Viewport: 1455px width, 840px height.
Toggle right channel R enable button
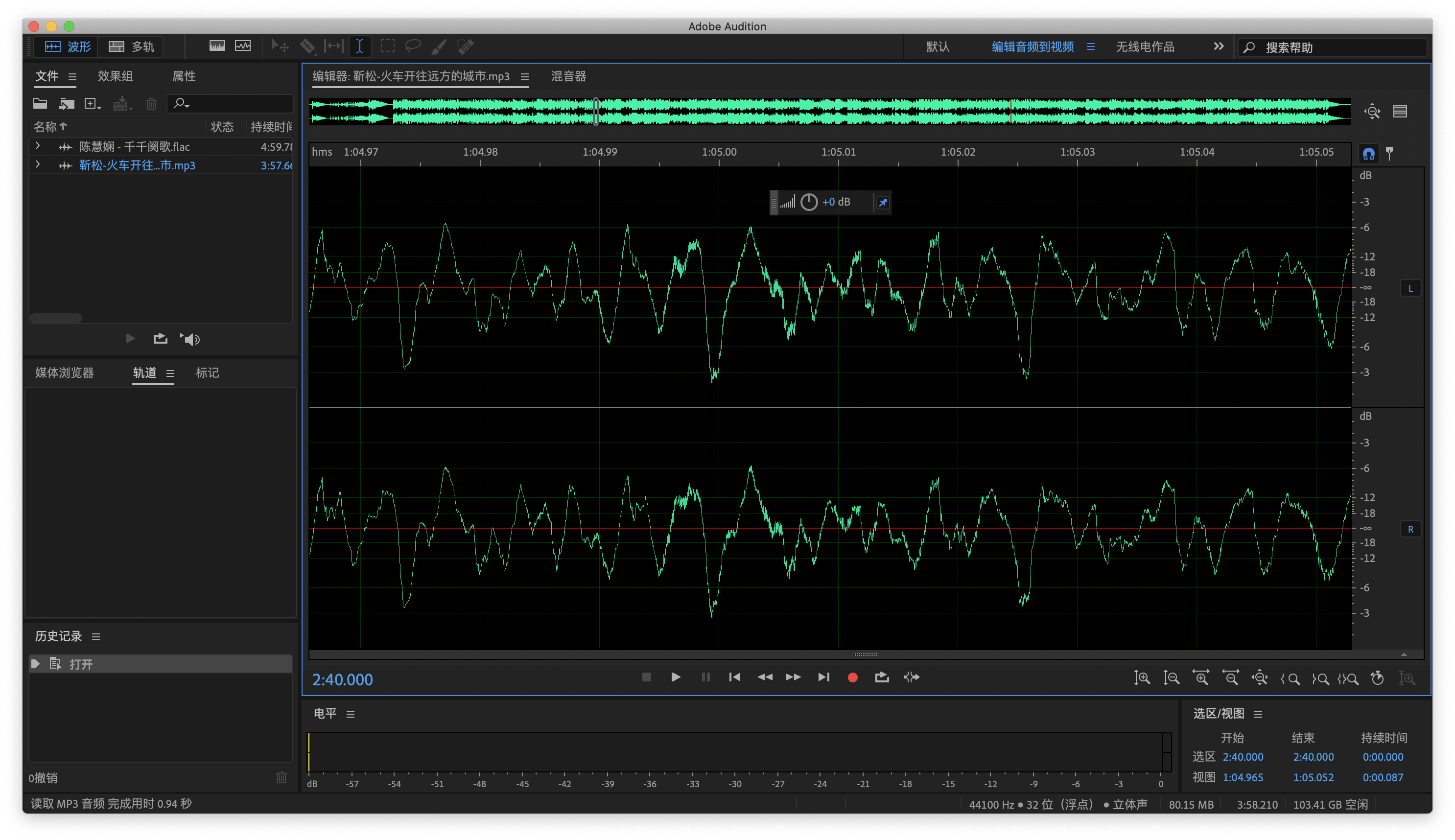pyautogui.click(x=1410, y=529)
